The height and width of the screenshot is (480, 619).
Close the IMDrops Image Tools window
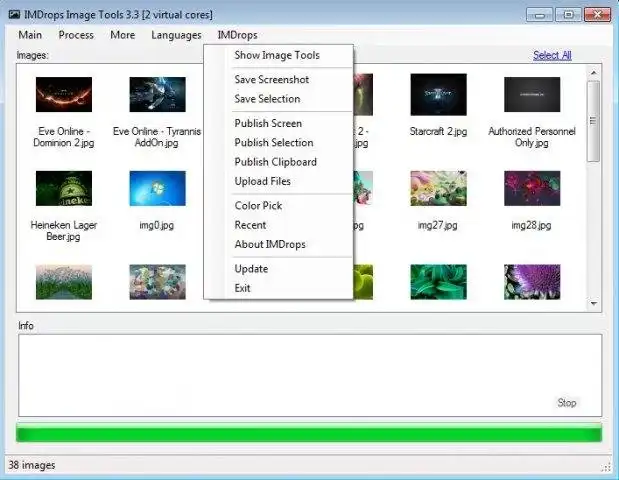598,15
